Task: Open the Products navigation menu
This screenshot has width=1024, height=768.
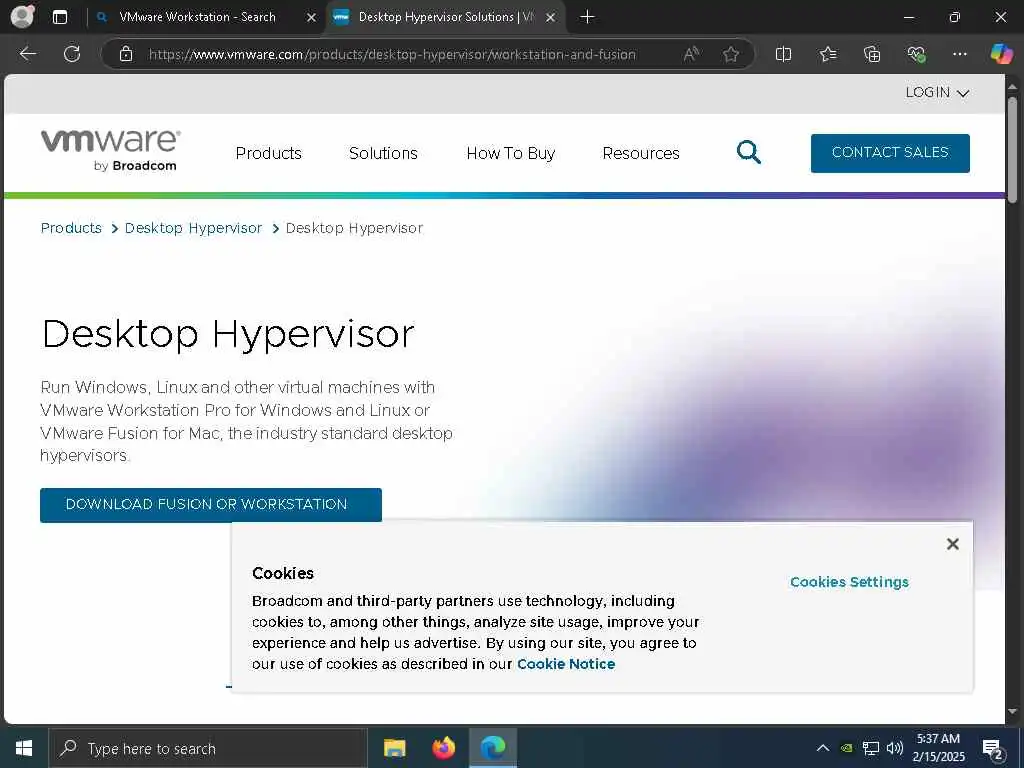Action: pyautogui.click(x=268, y=153)
